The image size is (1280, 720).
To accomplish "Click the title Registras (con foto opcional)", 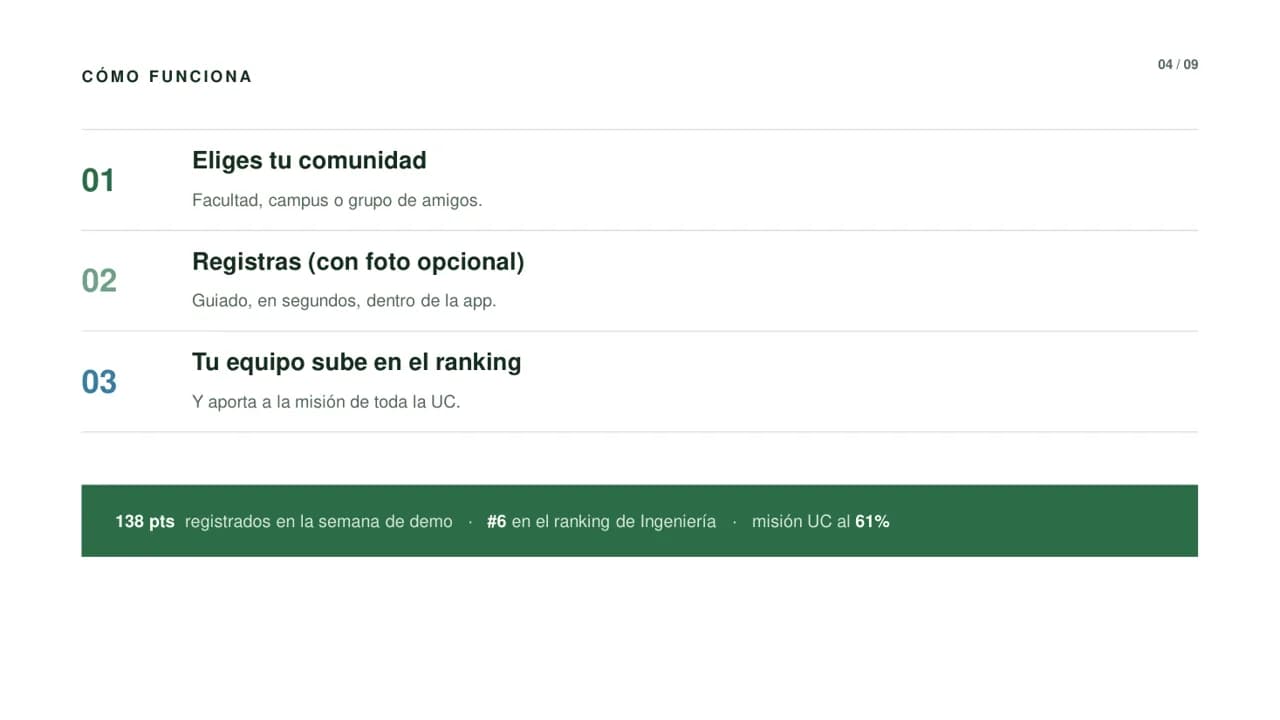I will tap(358, 262).
